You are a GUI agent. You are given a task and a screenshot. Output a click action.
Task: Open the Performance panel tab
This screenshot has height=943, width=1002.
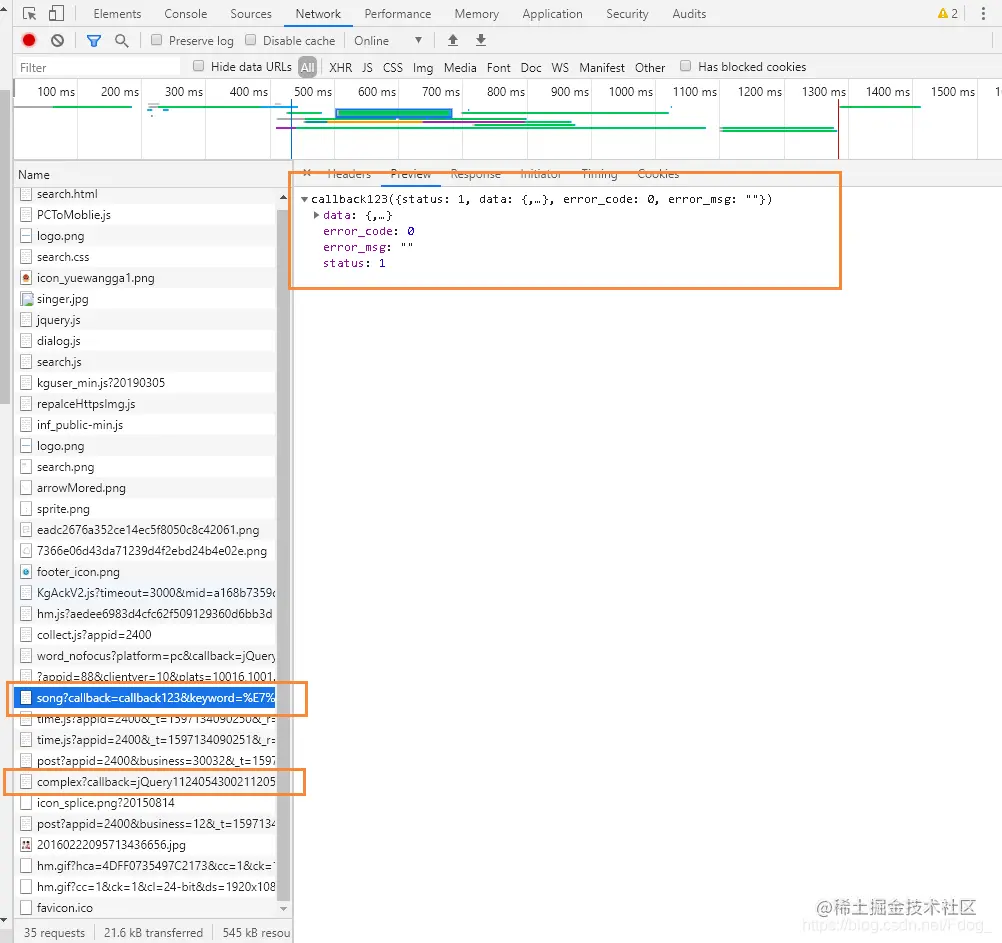click(x=397, y=13)
